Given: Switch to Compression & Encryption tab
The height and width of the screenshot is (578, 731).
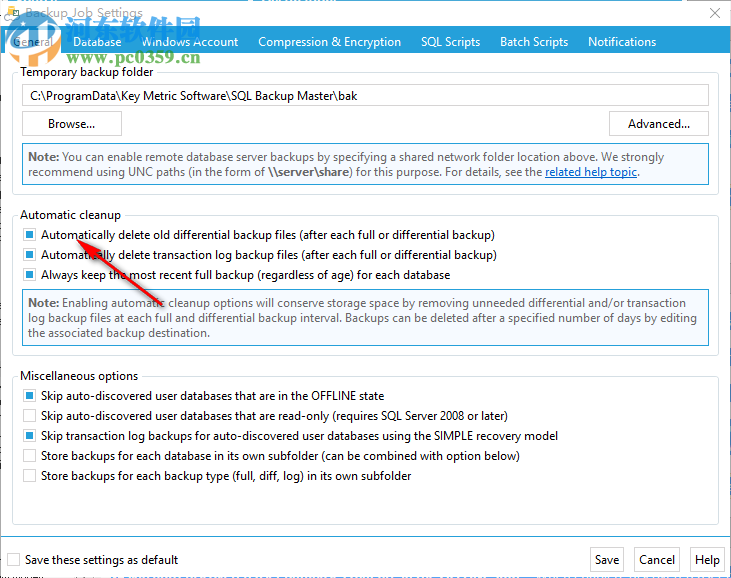Looking at the screenshot, I should click(x=329, y=42).
